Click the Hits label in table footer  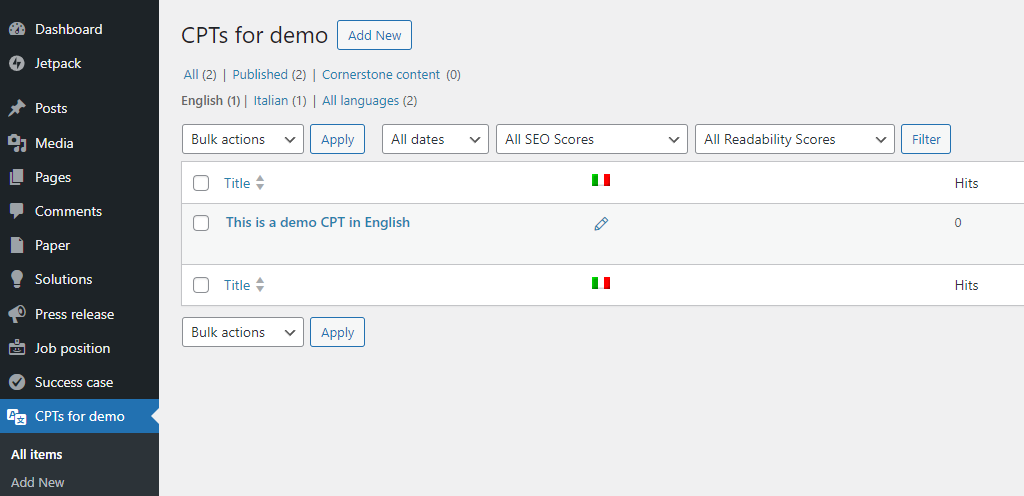[x=967, y=285]
